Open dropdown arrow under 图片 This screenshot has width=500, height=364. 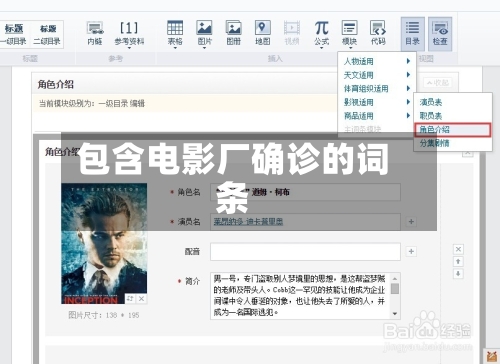coord(204,48)
